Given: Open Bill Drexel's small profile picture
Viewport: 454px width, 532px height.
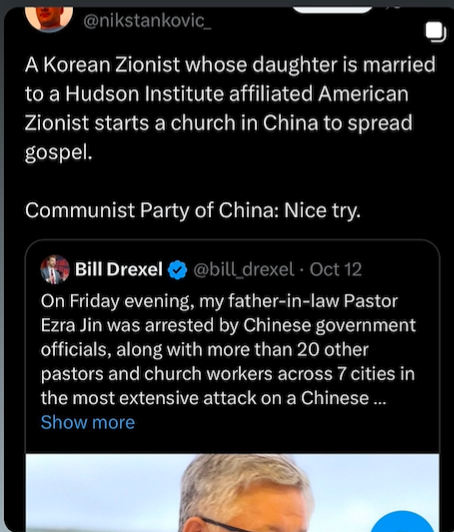Looking at the screenshot, I should click(55, 270).
